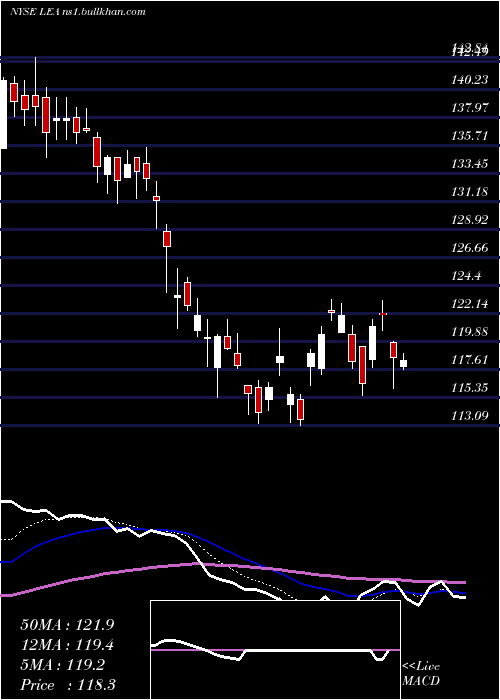
Task: Click the 50MA : 121.9 value
Action: (67, 625)
